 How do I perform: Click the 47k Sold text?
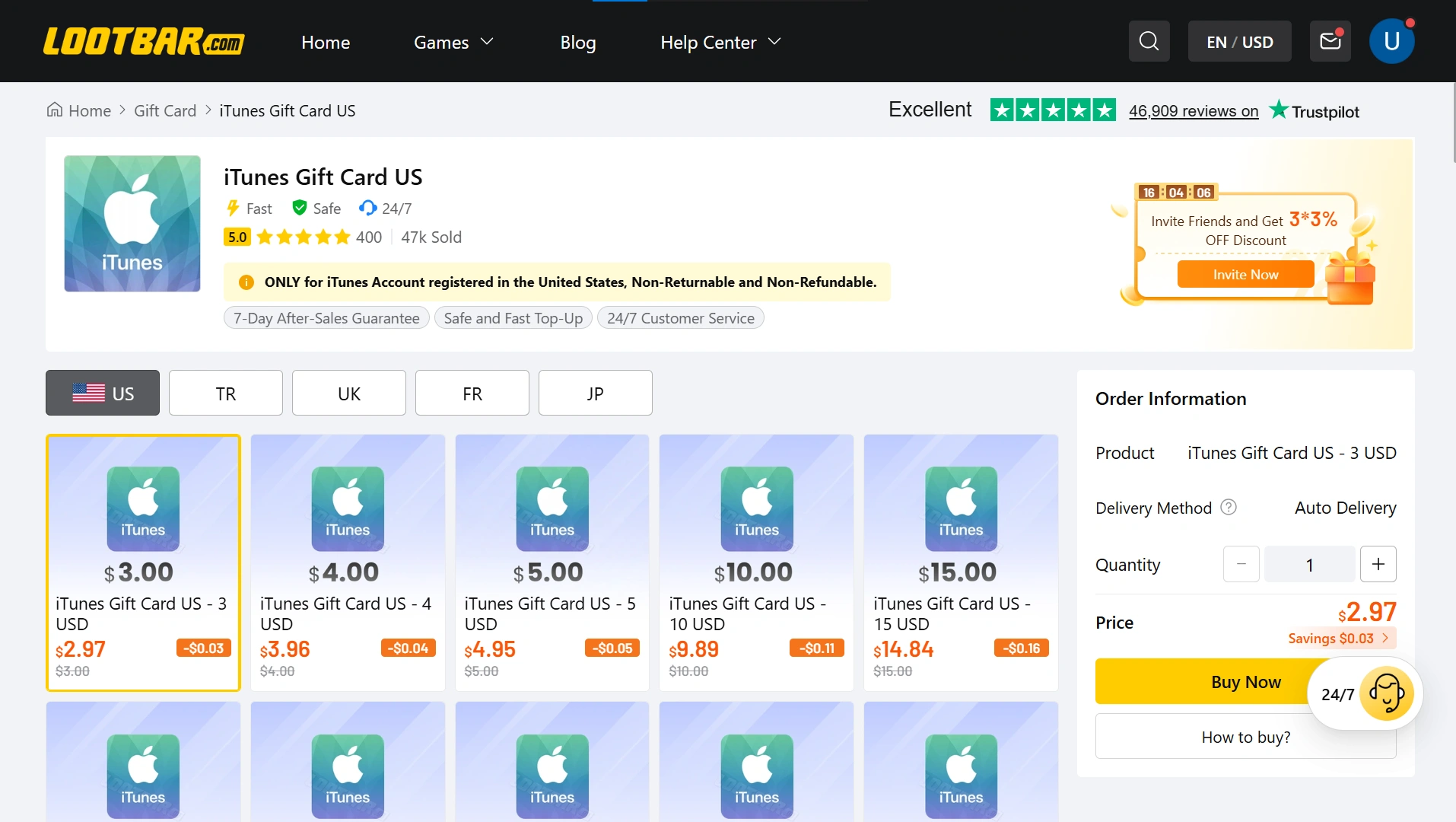coord(431,237)
